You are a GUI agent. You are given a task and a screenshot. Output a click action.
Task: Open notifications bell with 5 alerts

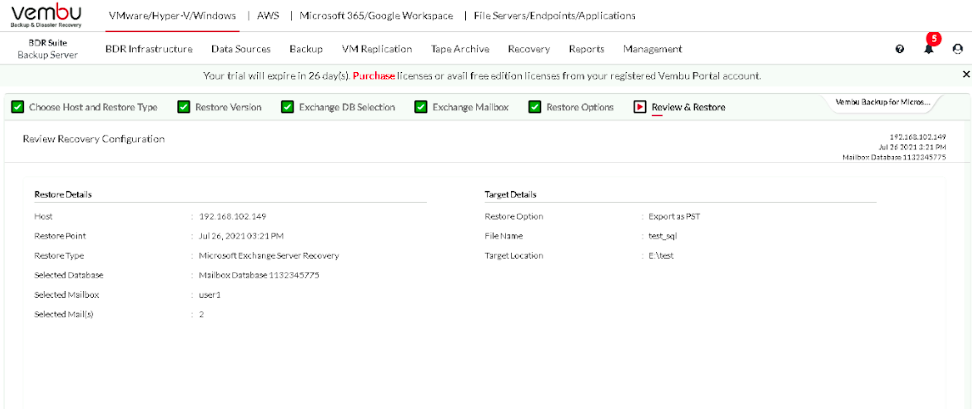929,48
